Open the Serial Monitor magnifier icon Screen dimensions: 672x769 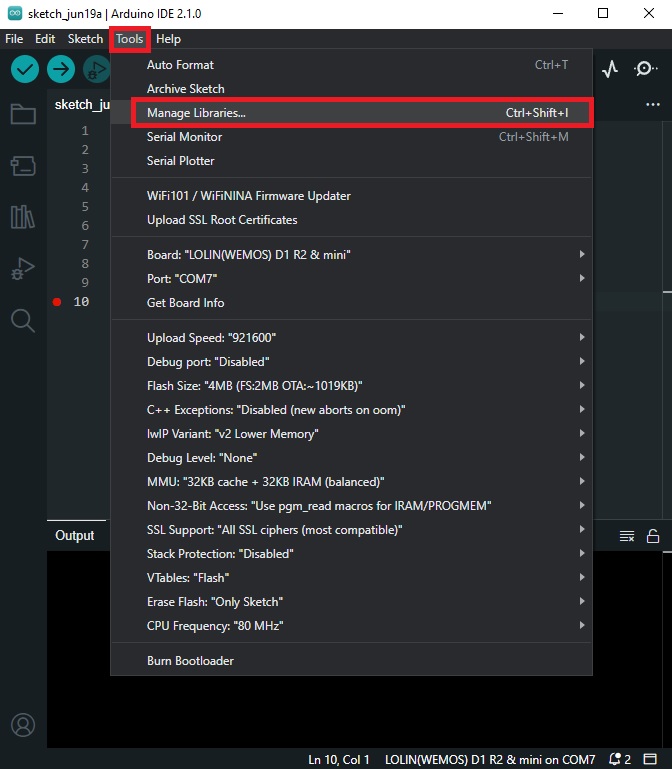click(x=644, y=69)
